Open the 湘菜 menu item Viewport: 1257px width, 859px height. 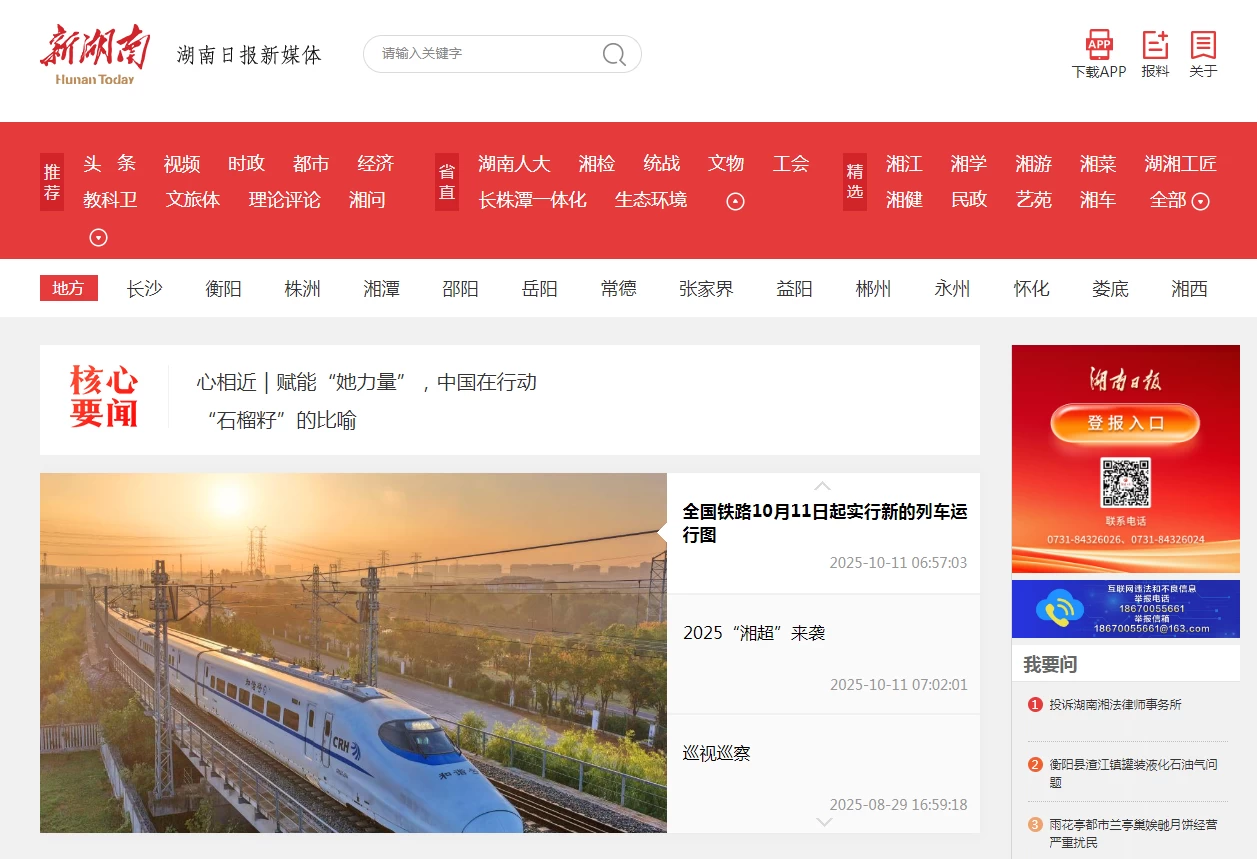1098,164
